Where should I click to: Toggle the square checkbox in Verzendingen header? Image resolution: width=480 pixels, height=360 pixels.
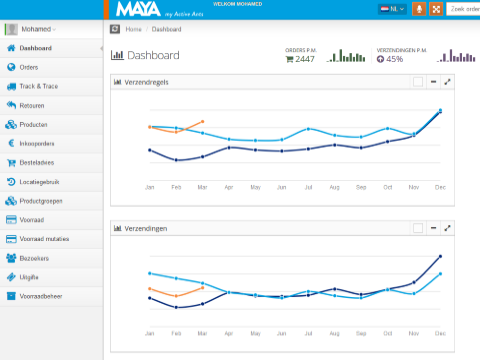(418, 228)
